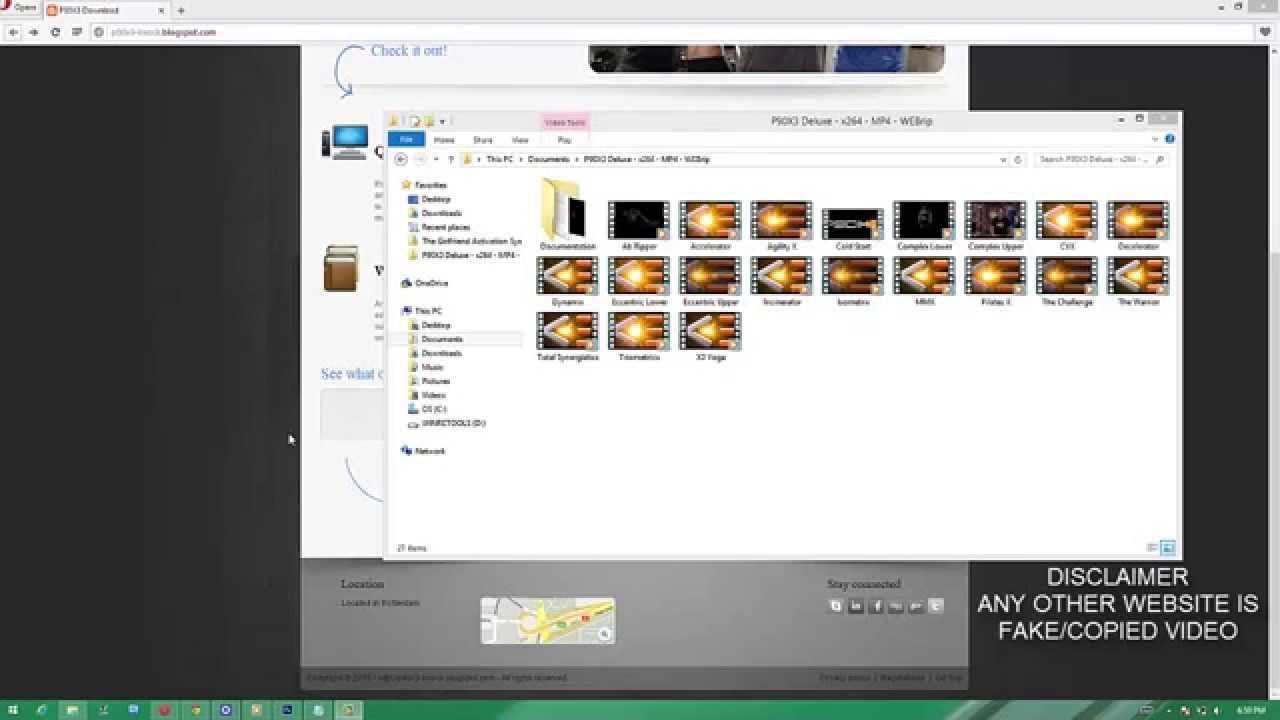
Task: Select the MMX video file
Action: point(924,281)
